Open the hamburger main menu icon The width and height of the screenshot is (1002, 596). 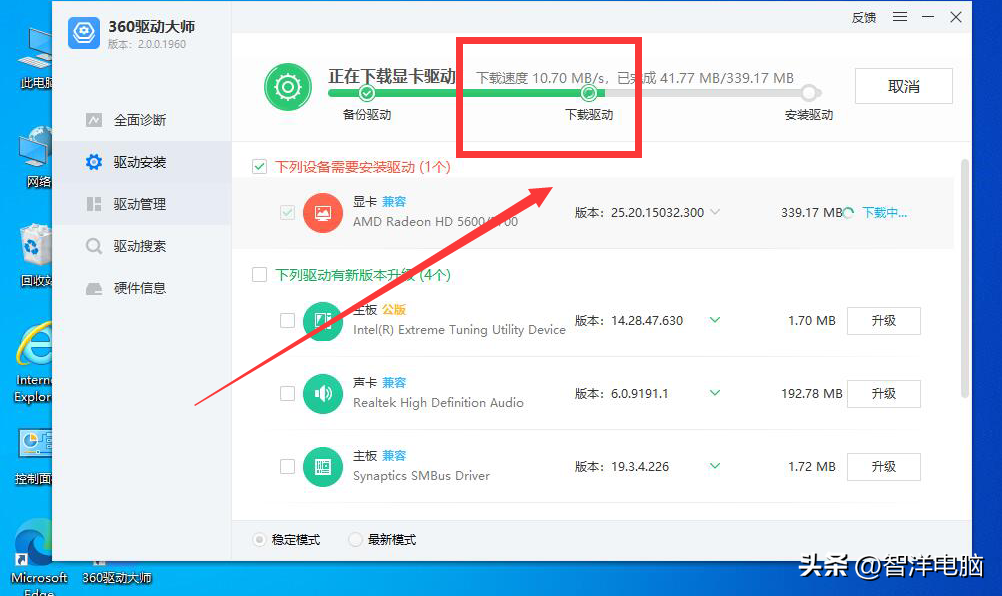tap(900, 17)
